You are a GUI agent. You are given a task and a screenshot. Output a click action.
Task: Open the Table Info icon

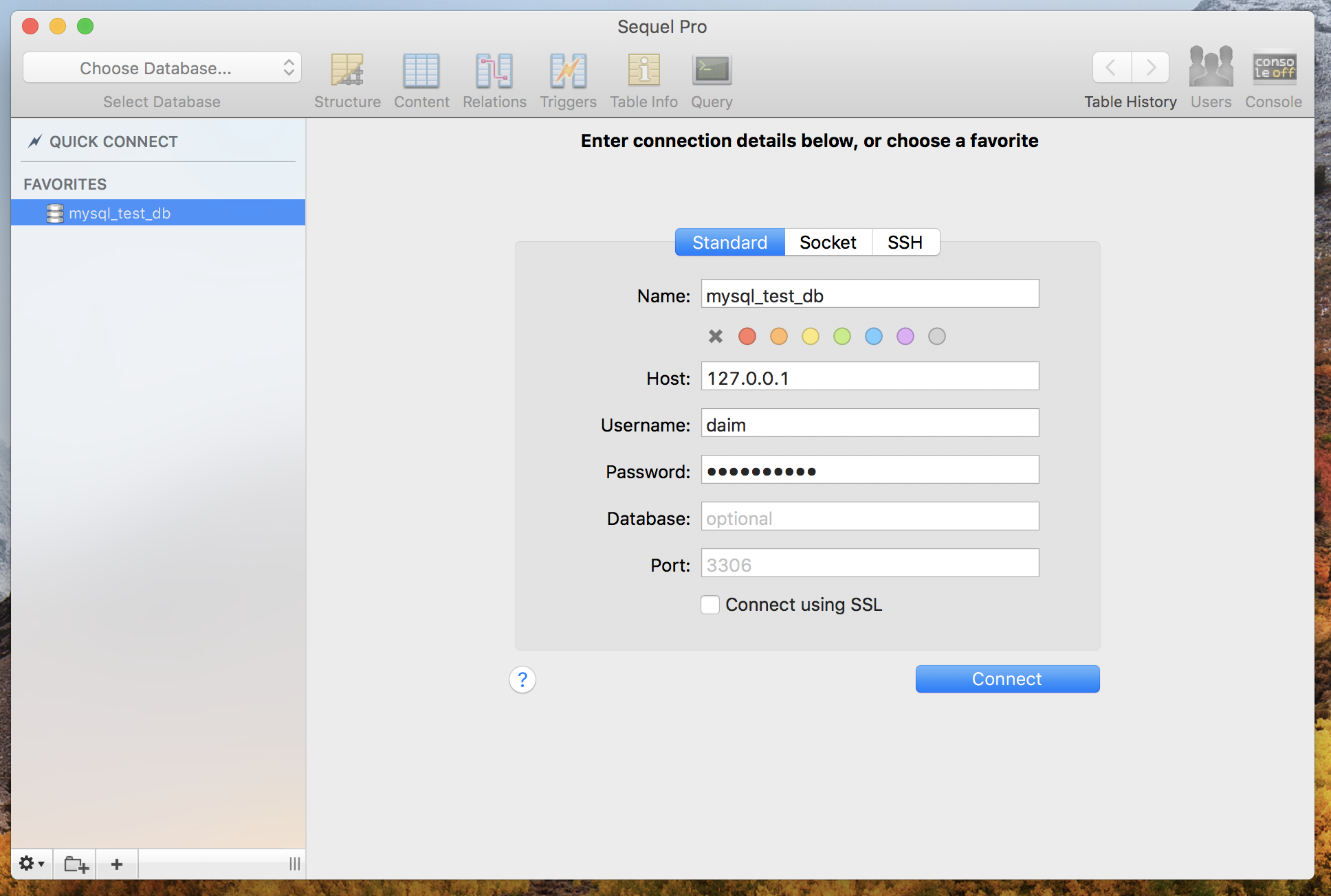coord(643,71)
